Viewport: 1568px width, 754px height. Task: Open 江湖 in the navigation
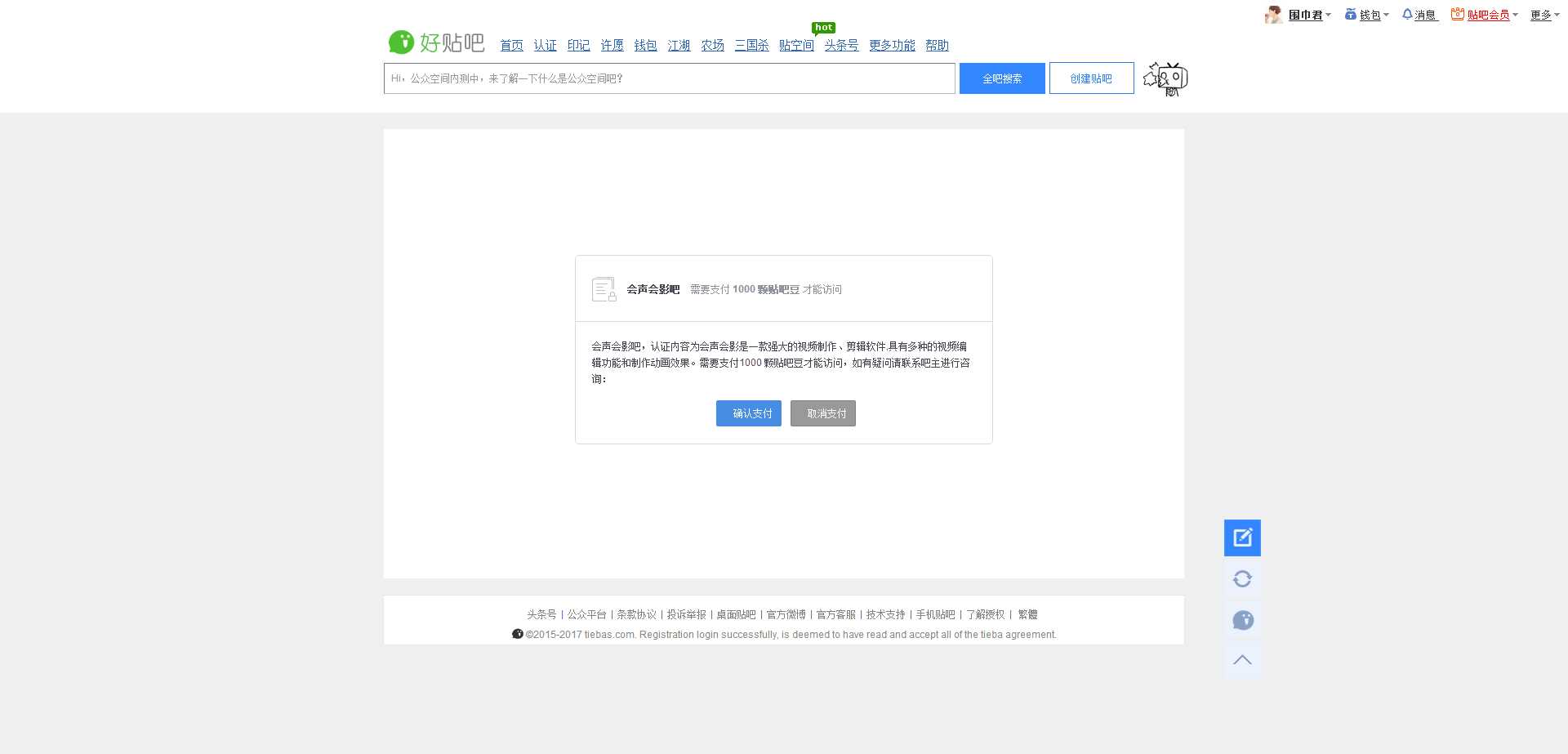679,45
